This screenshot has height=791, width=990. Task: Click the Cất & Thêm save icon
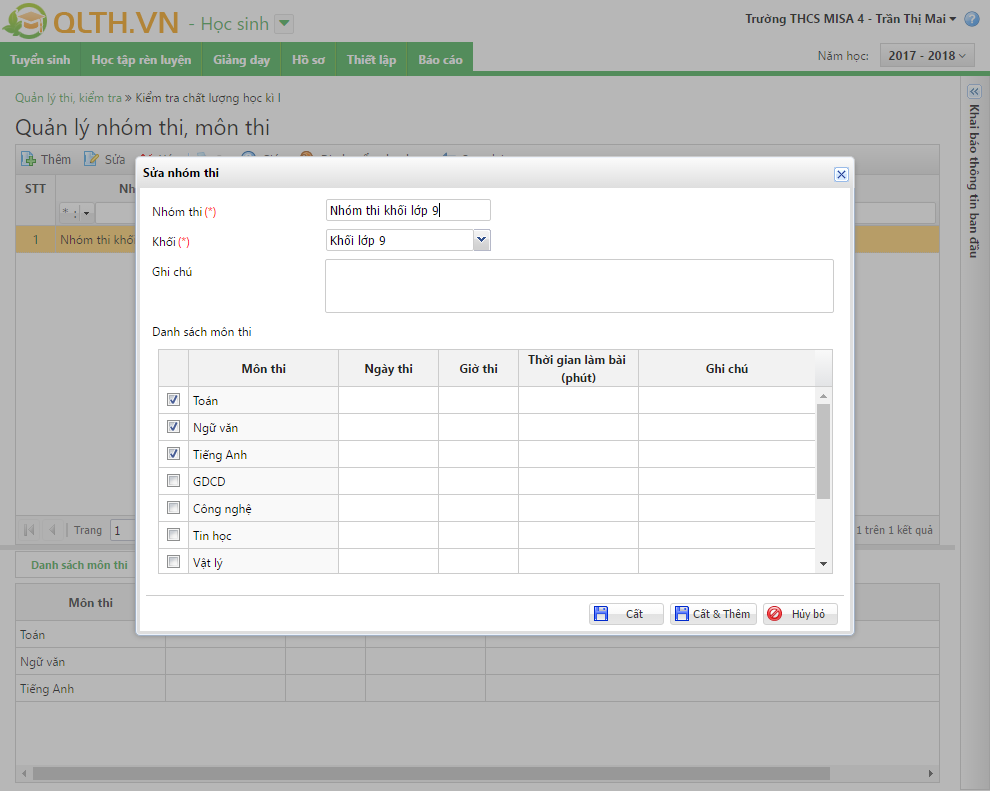(x=682, y=614)
